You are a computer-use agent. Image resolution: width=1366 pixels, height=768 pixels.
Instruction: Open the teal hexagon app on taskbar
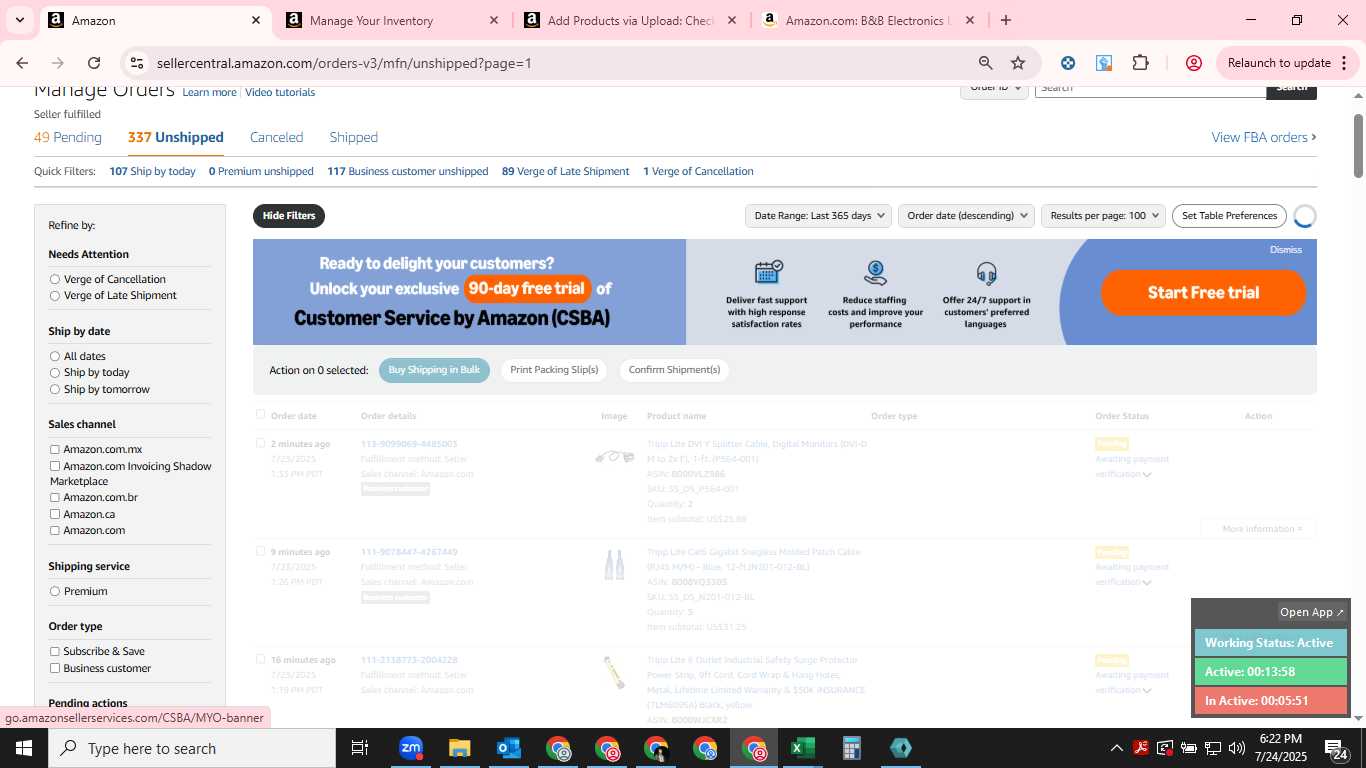[900, 748]
